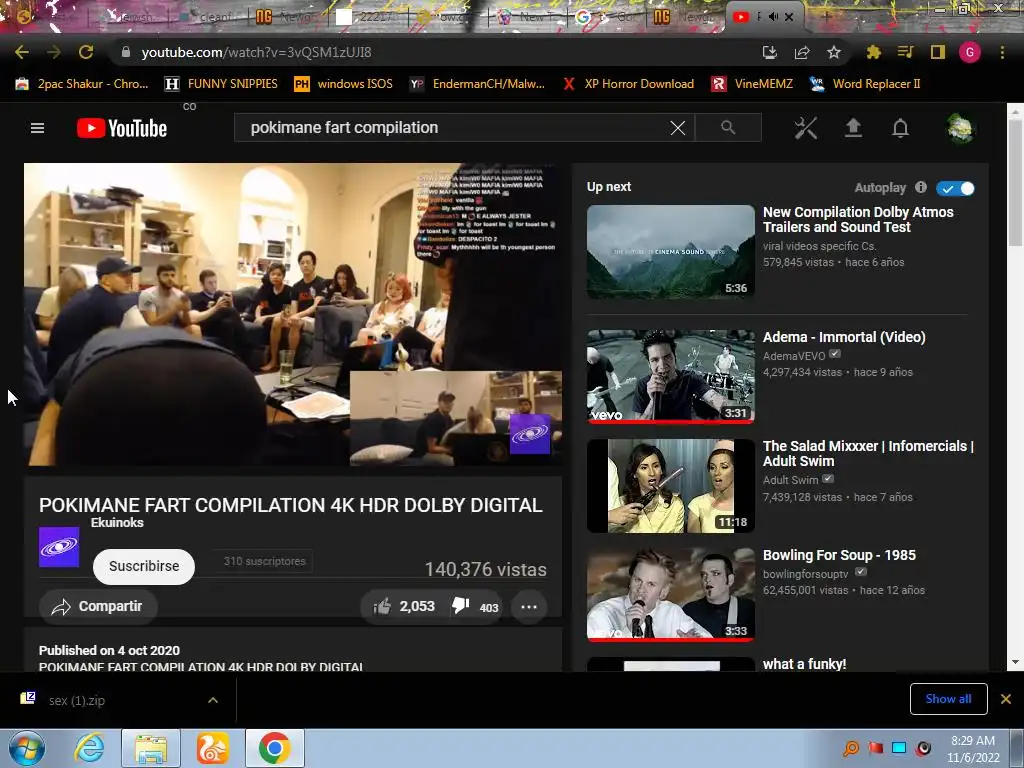Open the Dolby Atmos Trailers video thumbnail
The height and width of the screenshot is (768, 1024).
pyautogui.click(x=671, y=252)
